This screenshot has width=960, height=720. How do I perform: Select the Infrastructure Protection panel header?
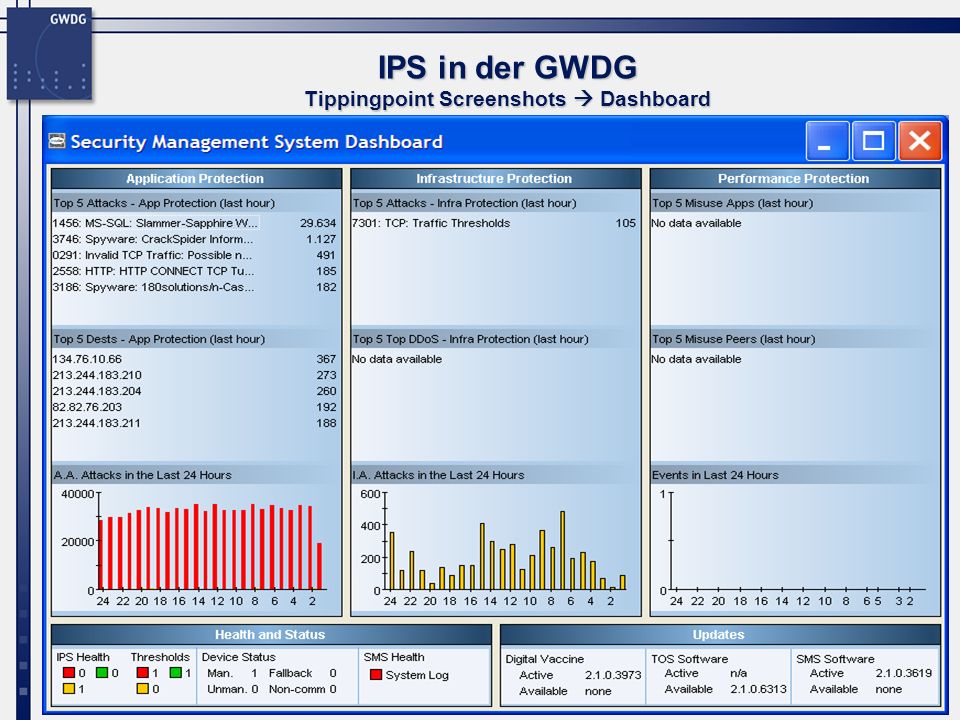point(495,178)
